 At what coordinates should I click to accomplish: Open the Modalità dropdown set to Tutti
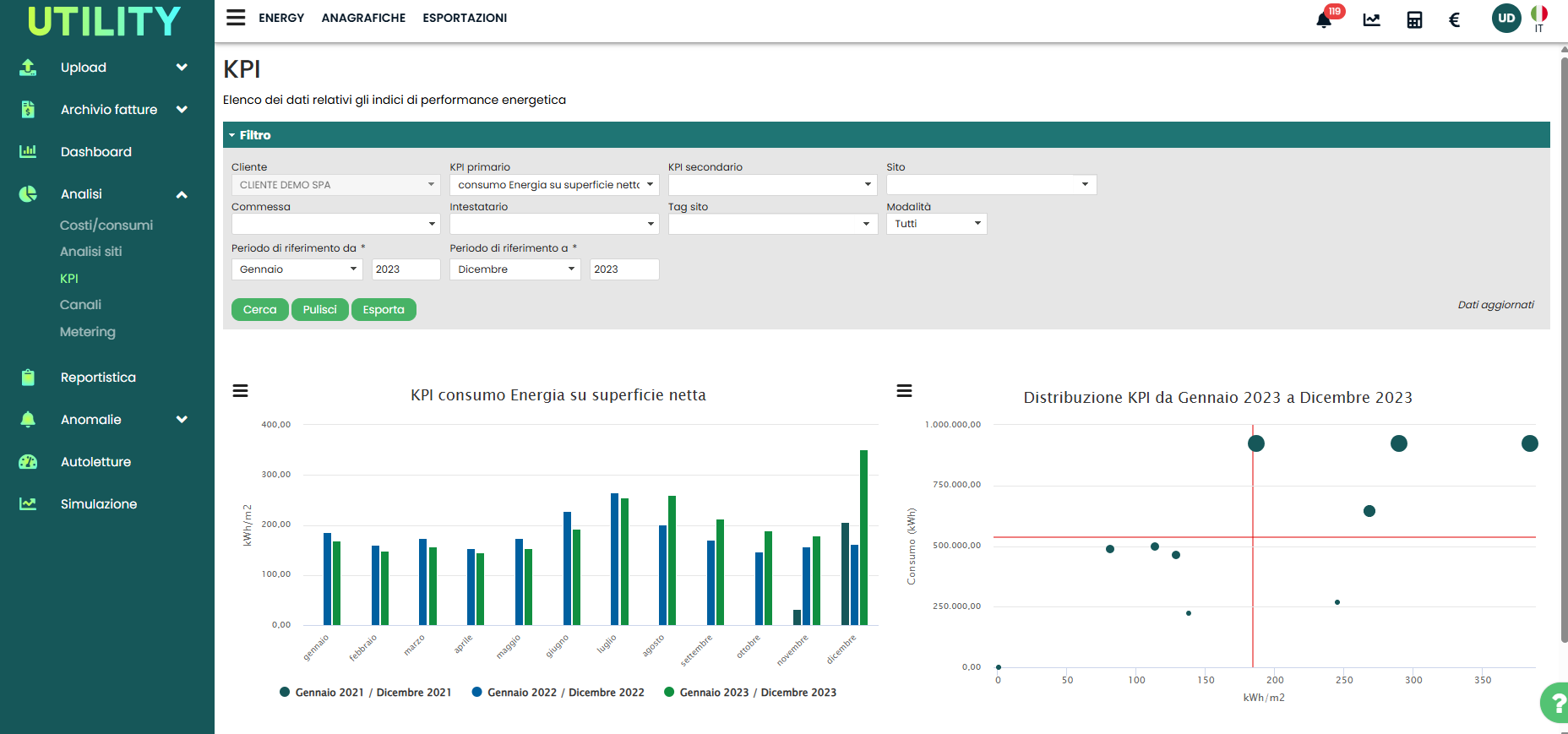point(937,224)
